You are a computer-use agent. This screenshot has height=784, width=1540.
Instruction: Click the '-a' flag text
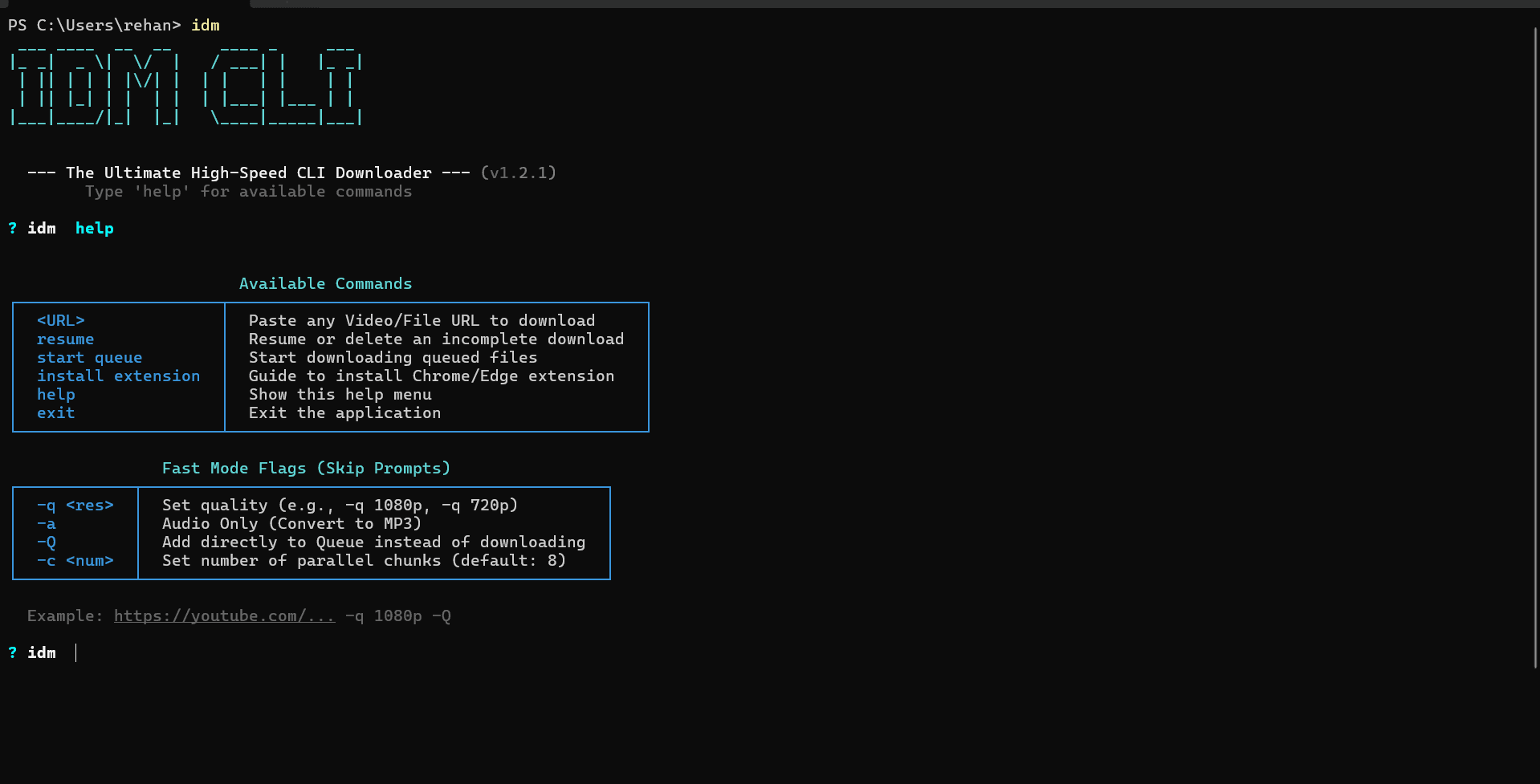pos(46,523)
